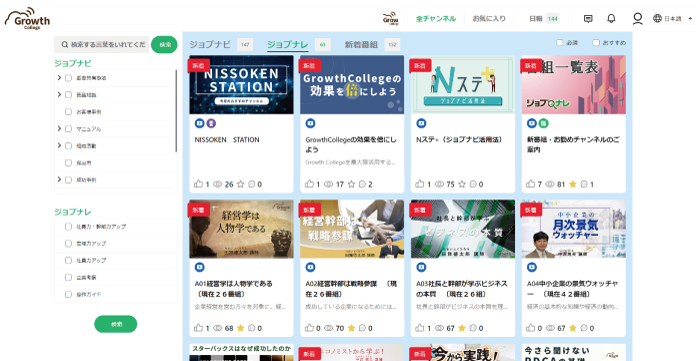Open 全チャンネル in the header

pyautogui.click(x=436, y=19)
